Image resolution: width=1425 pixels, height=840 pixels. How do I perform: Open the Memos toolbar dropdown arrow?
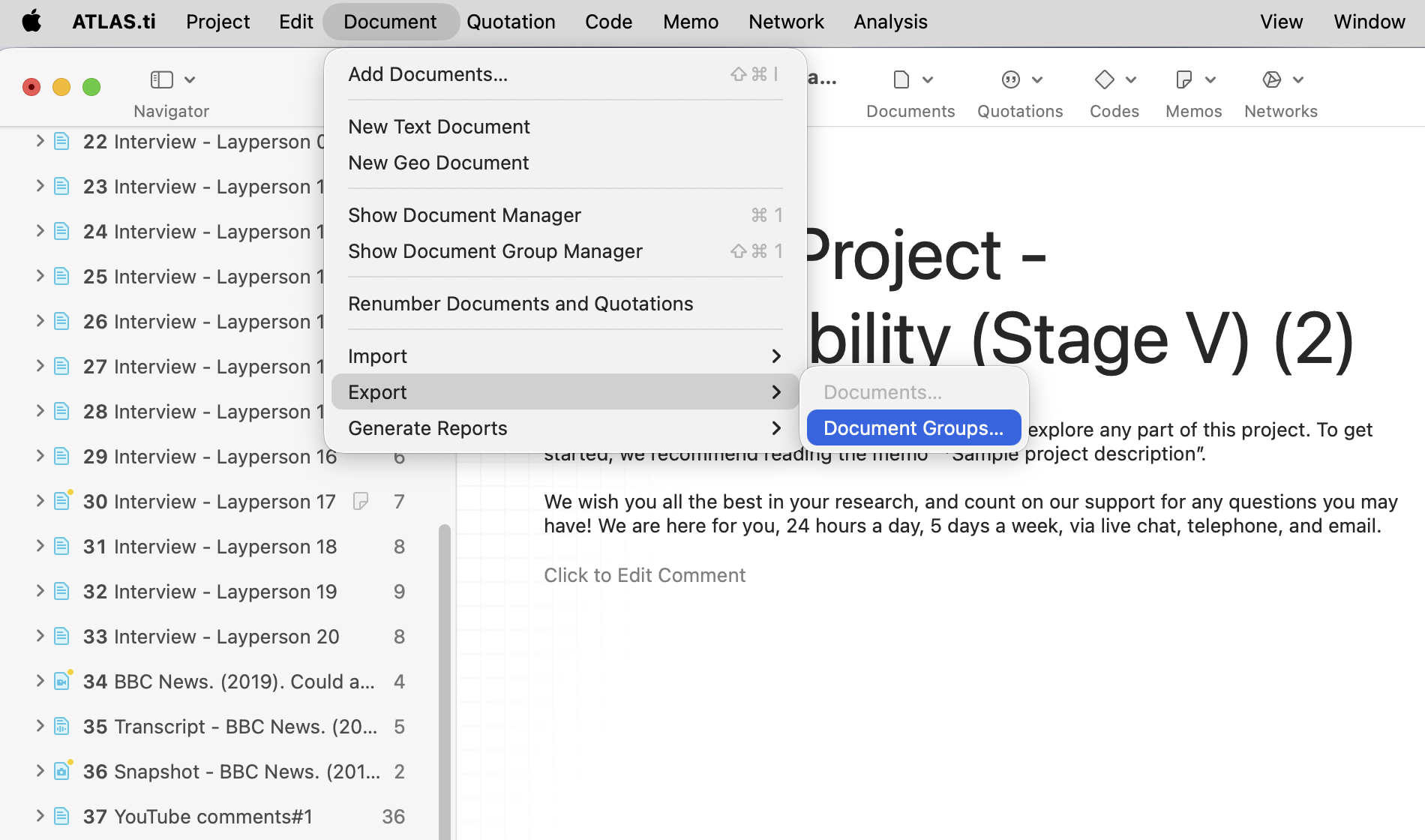click(x=1210, y=79)
